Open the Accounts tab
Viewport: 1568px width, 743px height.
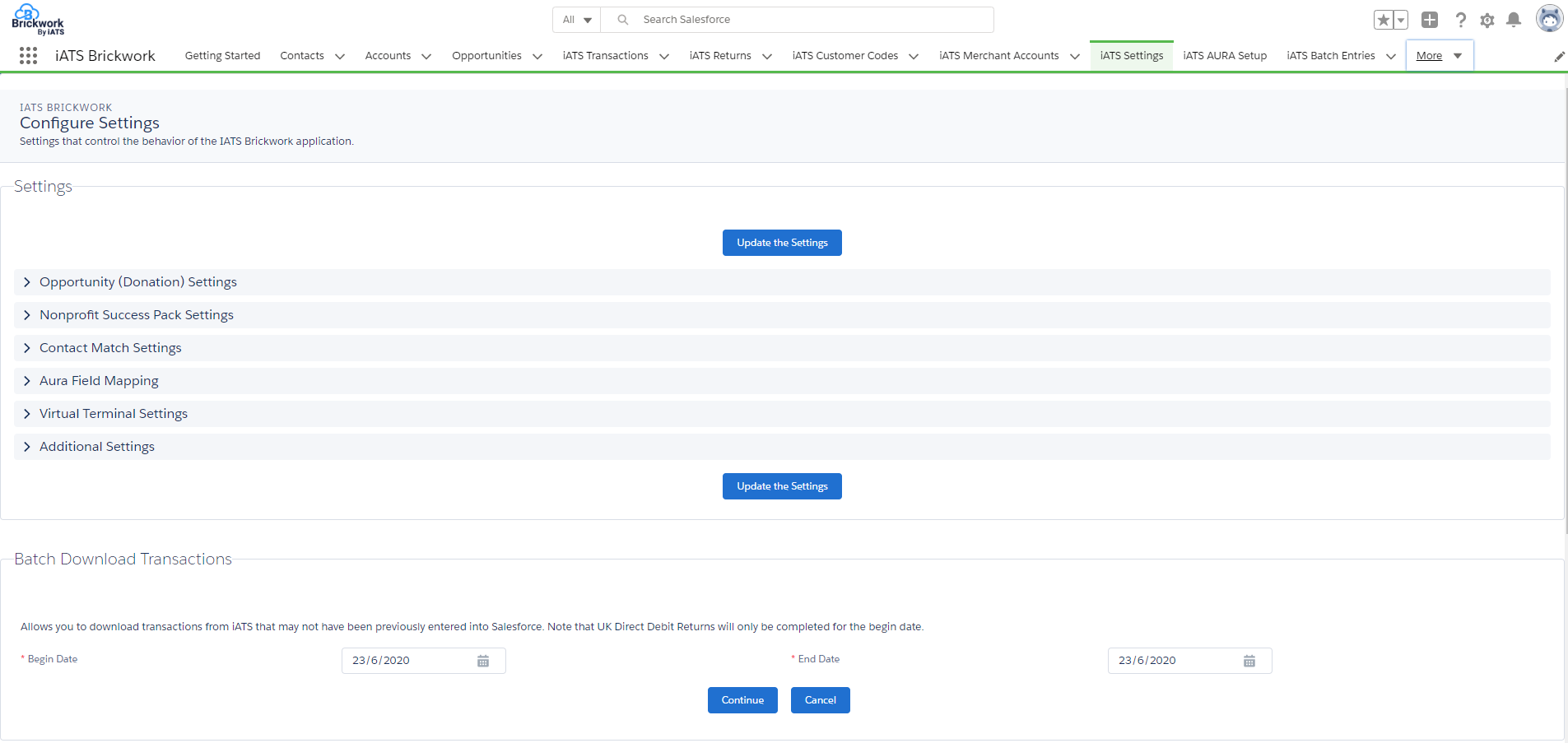pyautogui.click(x=388, y=56)
